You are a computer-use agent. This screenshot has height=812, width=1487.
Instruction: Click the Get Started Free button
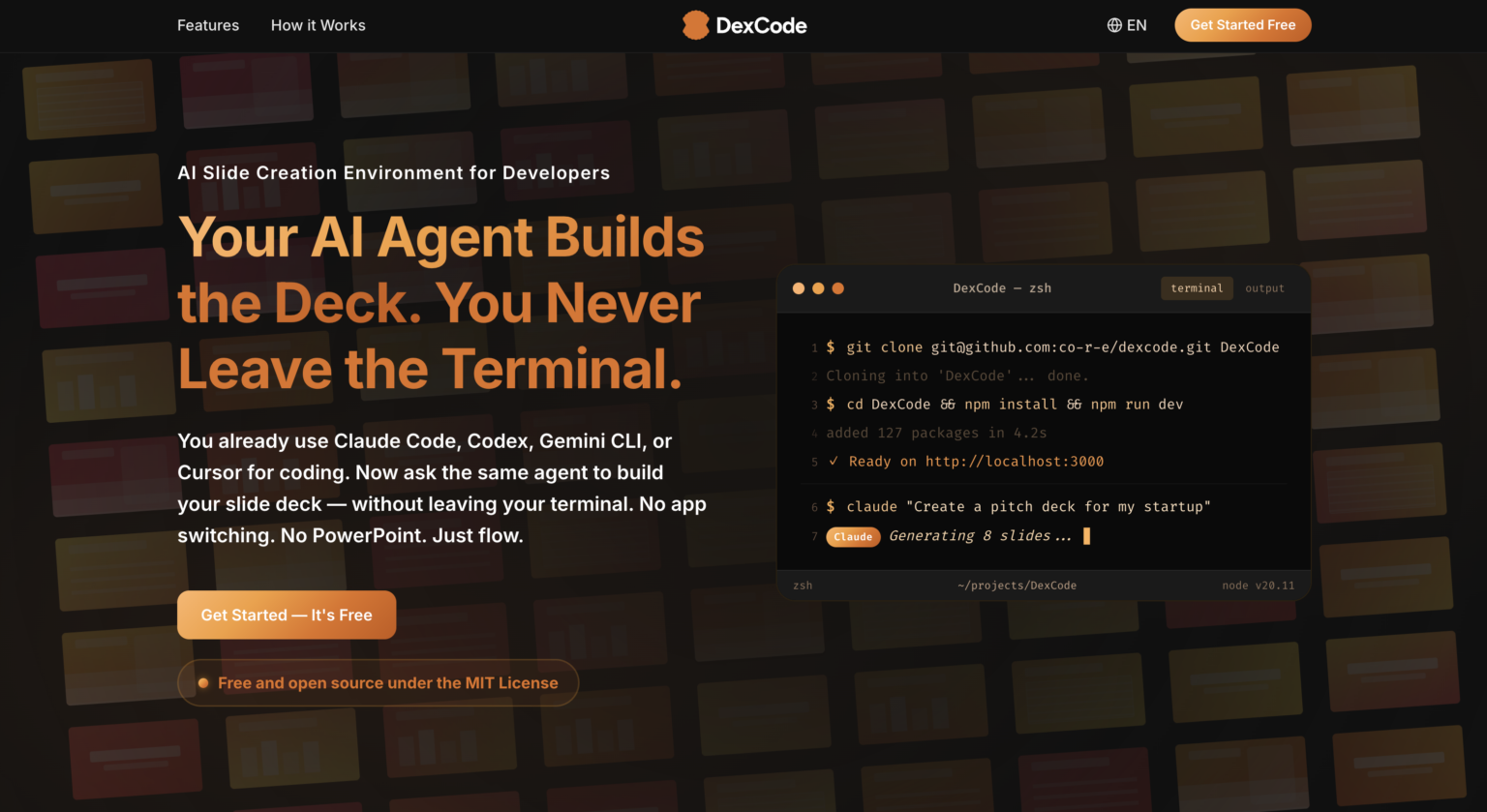tap(1242, 24)
